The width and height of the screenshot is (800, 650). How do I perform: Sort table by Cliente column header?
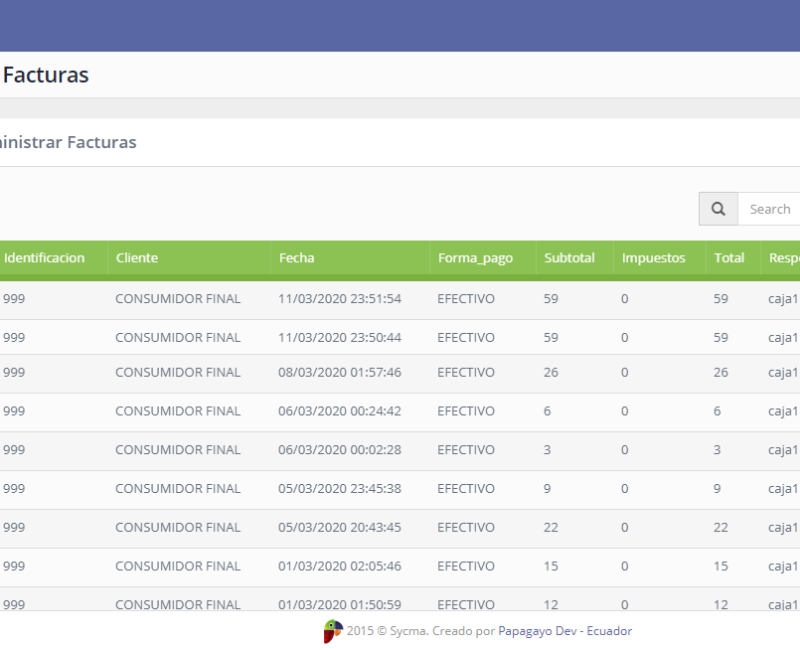click(x=137, y=258)
